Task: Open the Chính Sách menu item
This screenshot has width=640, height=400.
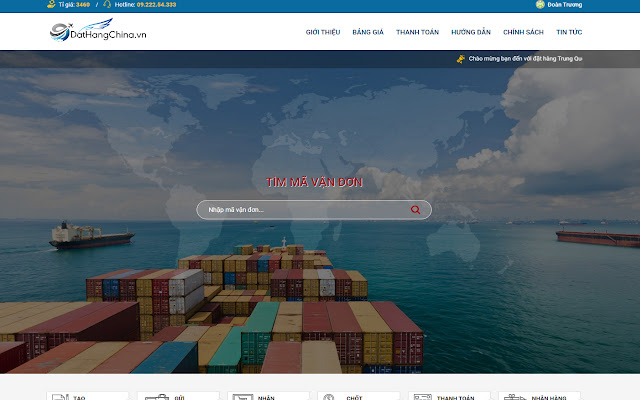Action: [x=523, y=32]
